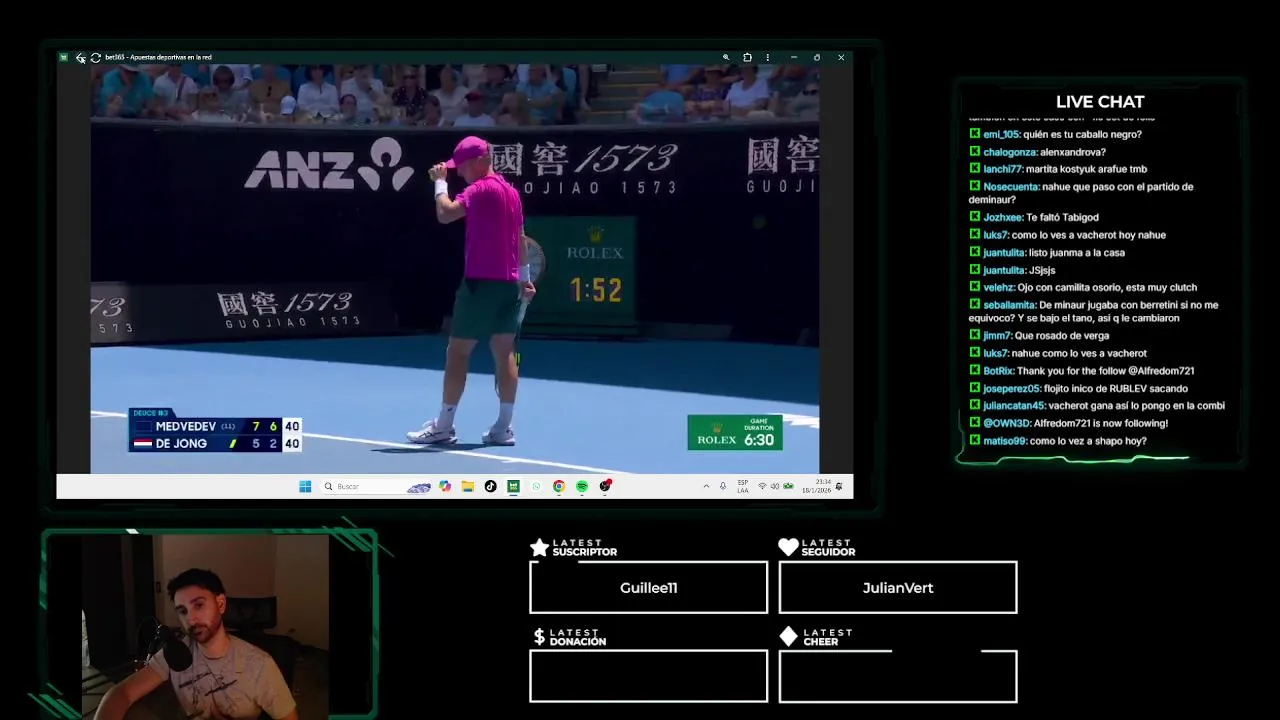
Task: Open Copilot from the taskbar
Action: tap(445, 487)
